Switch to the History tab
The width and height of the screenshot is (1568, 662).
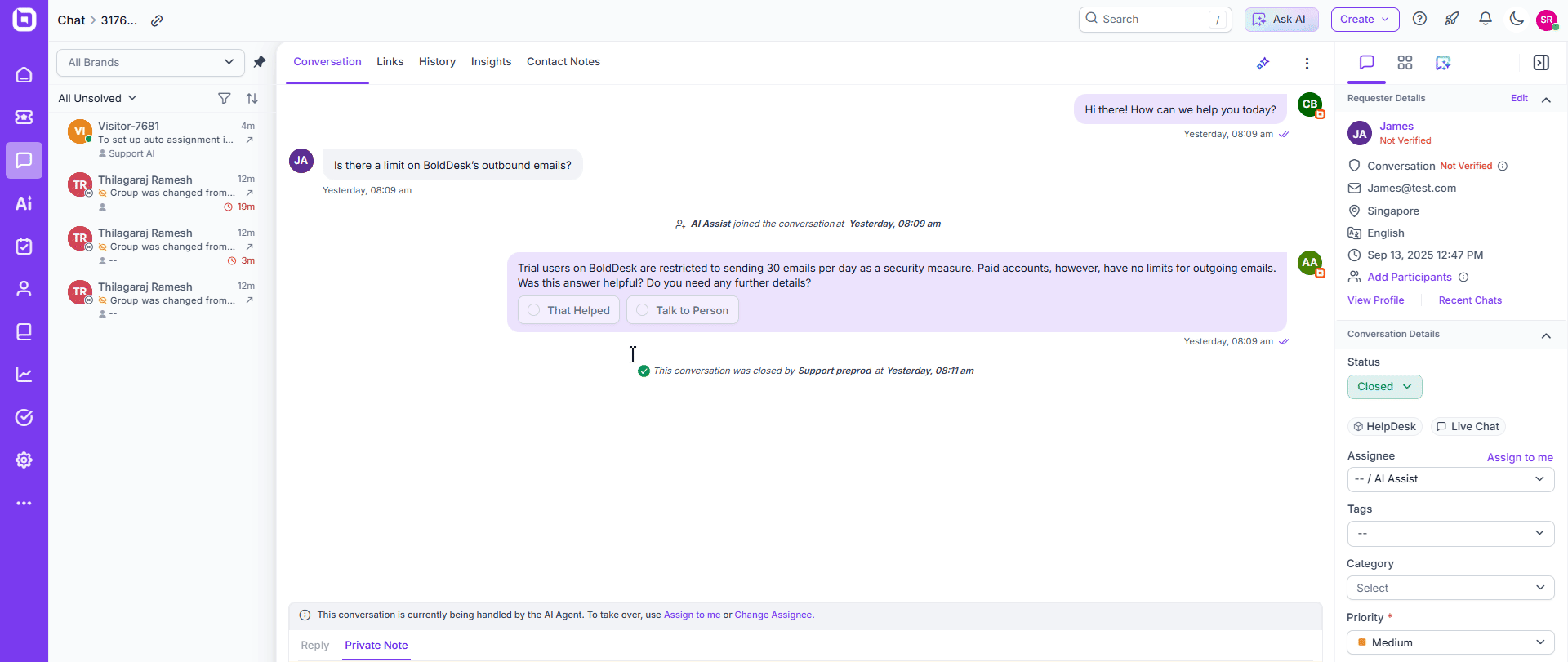tap(437, 62)
